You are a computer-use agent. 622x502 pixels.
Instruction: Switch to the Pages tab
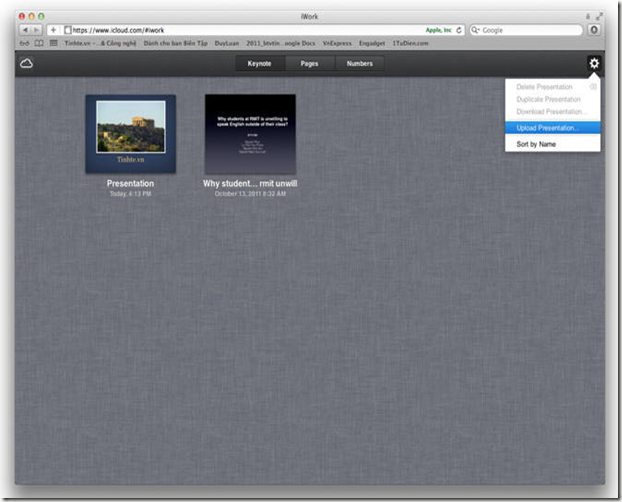click(x=309, y=63)
